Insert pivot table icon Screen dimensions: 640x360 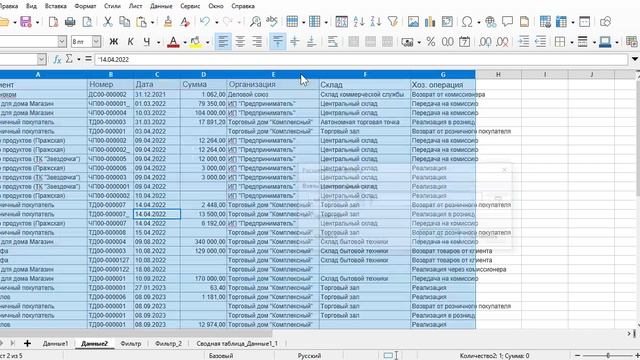[447, 22]
